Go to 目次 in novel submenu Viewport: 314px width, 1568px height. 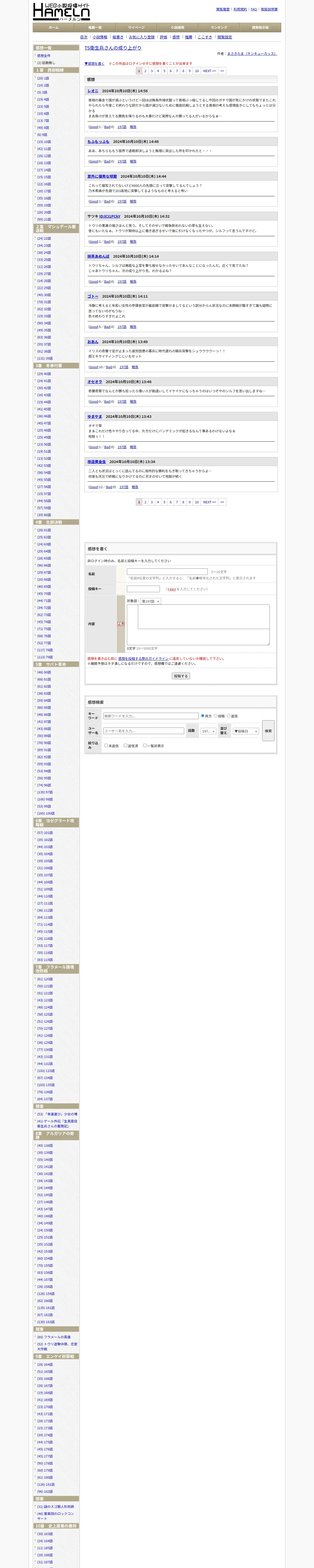click(83, 37)
